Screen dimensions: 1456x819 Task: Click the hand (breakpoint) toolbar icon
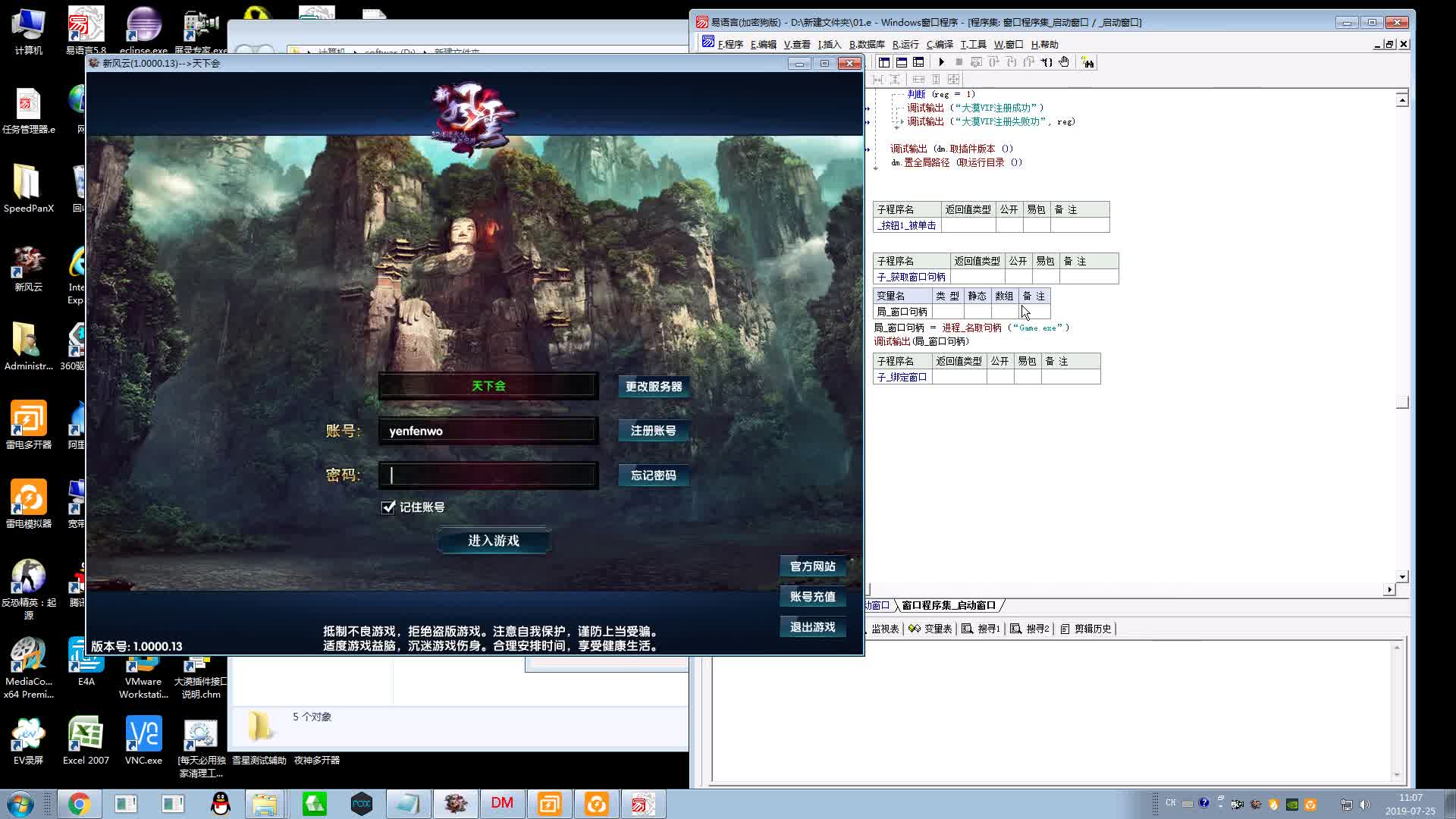click(1064, 62)
